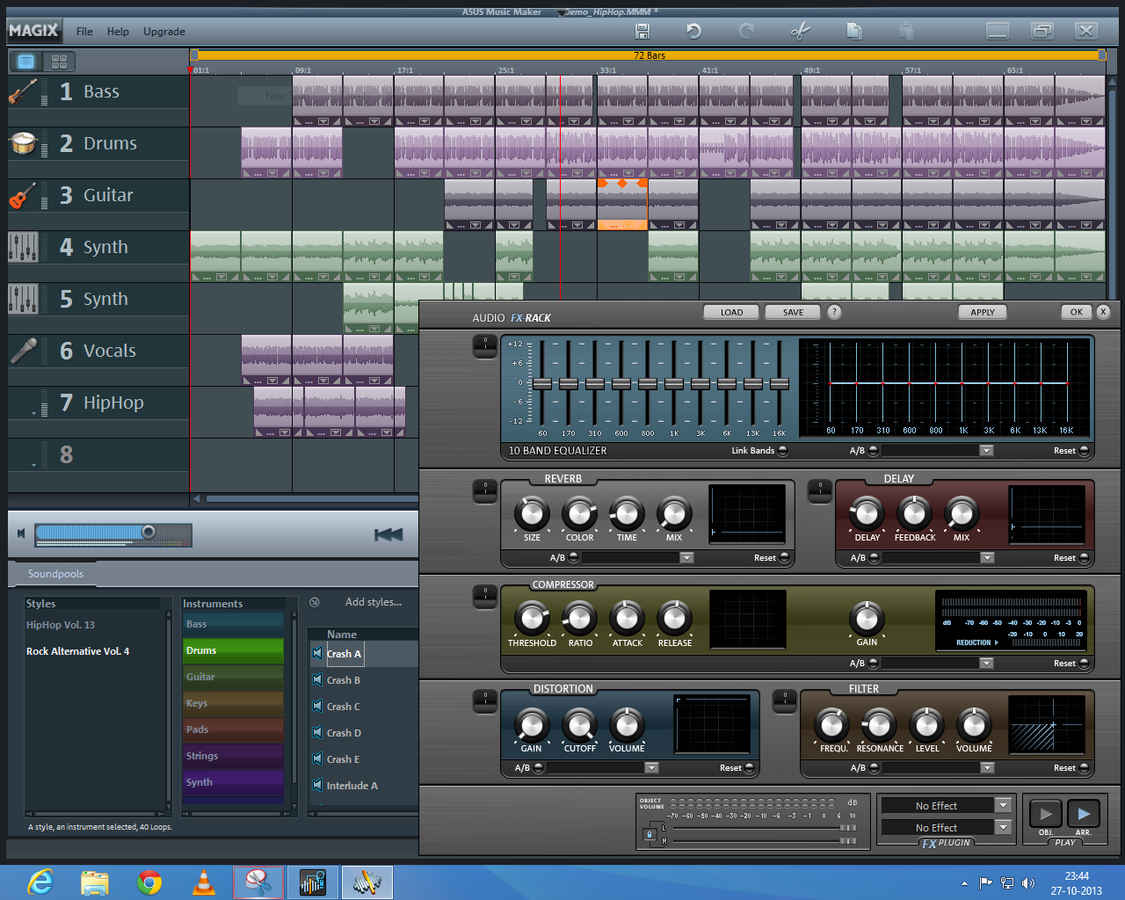This screenshot has height=900, width=1125.
Task: Open VLC media player from taskbar
Action: point(204,882)
